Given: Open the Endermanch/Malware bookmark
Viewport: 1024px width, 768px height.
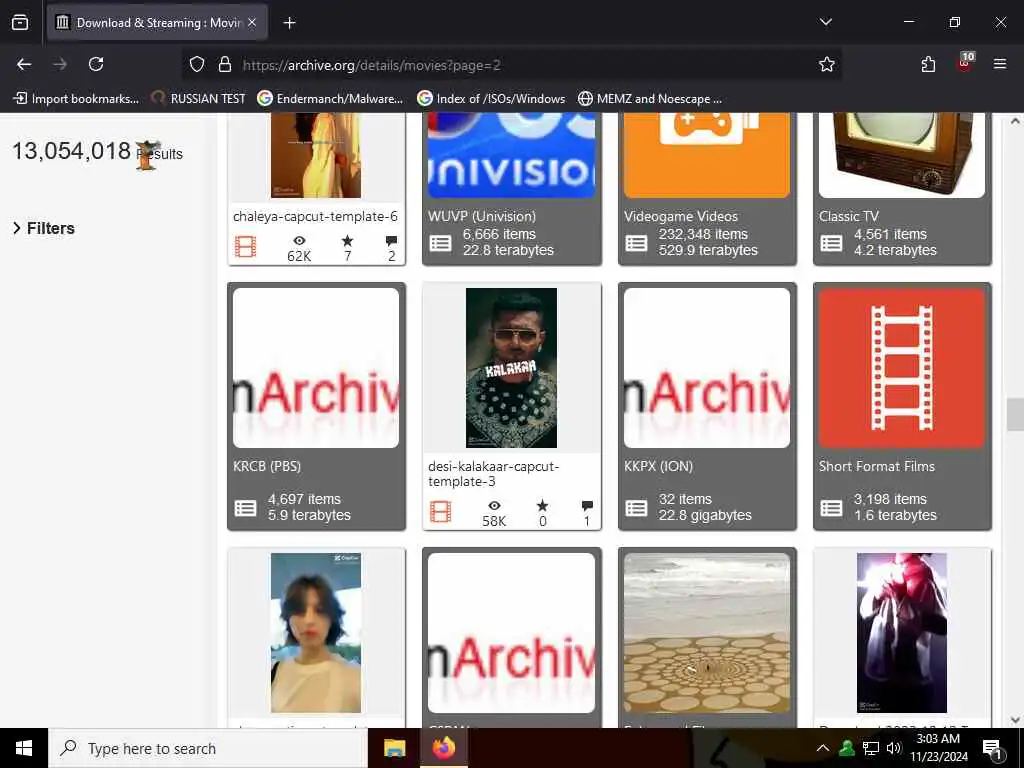Looking at the screenshot, I should click(330, 99).
